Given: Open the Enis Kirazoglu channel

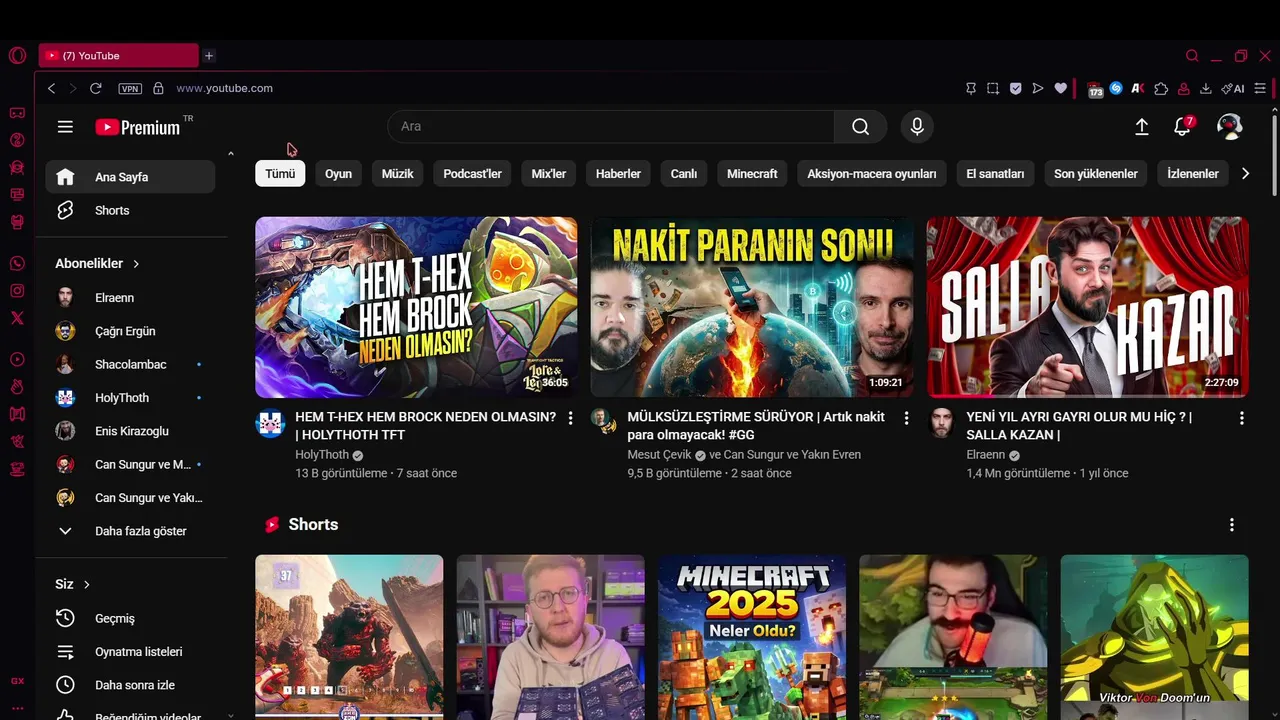Looking at the screenshot, I should point(130,431).
